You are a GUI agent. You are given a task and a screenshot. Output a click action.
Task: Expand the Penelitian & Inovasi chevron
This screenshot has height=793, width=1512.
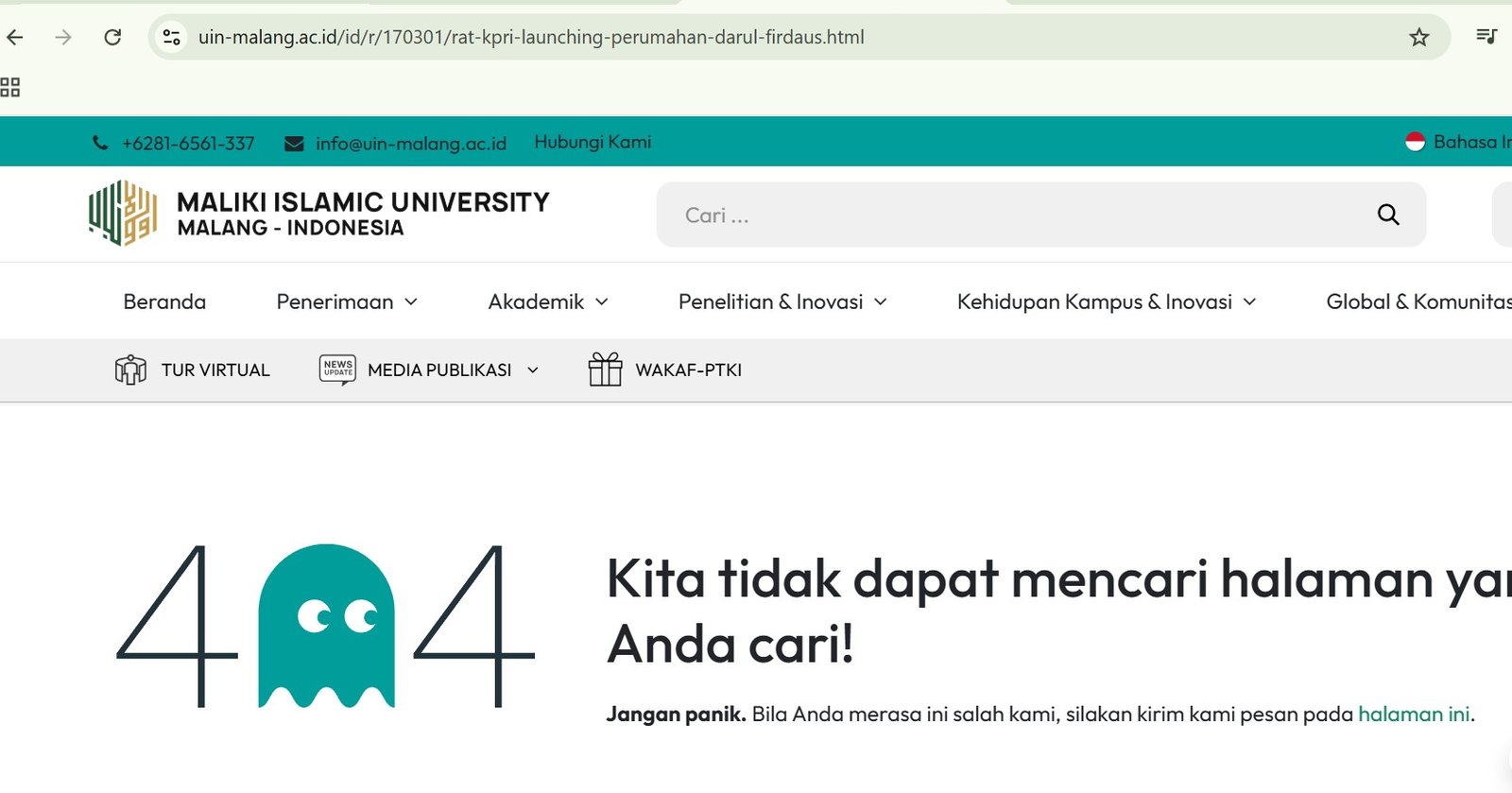pos(881,302)
